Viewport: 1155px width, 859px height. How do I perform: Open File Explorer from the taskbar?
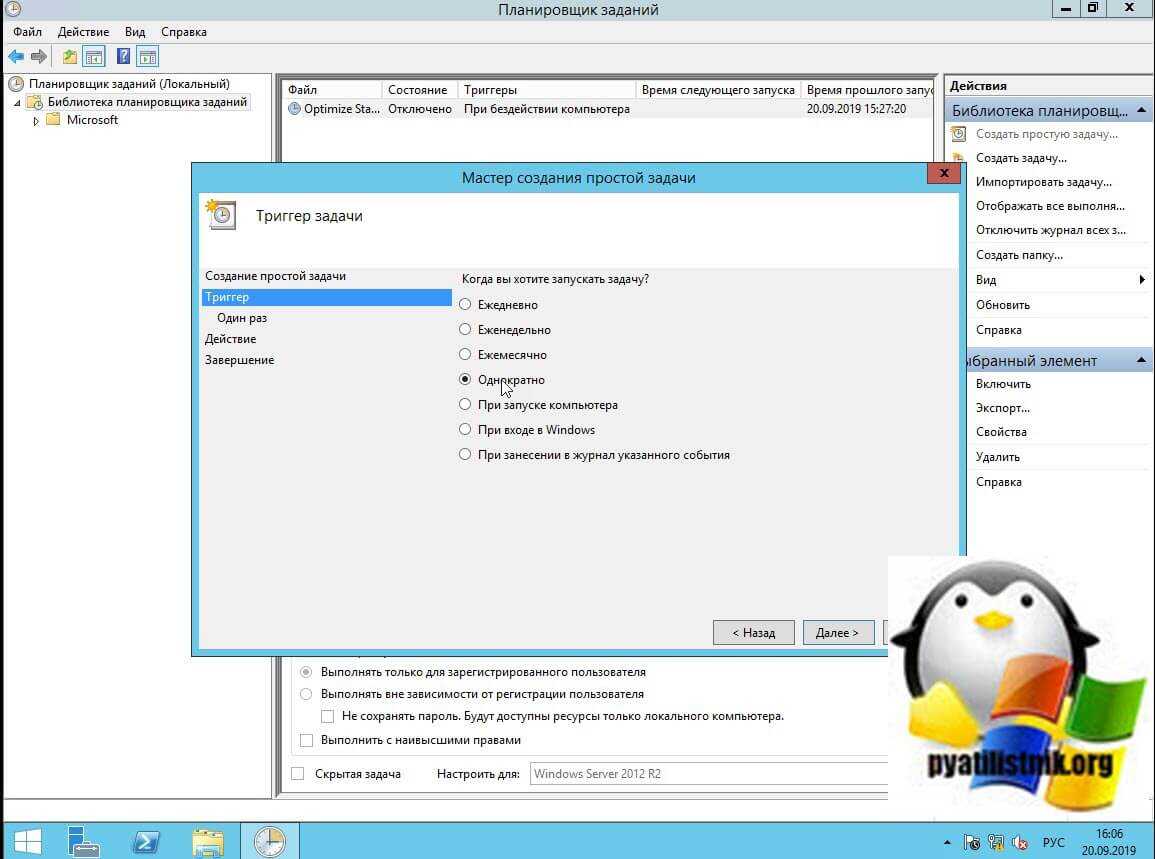click(x=208, y=840)
